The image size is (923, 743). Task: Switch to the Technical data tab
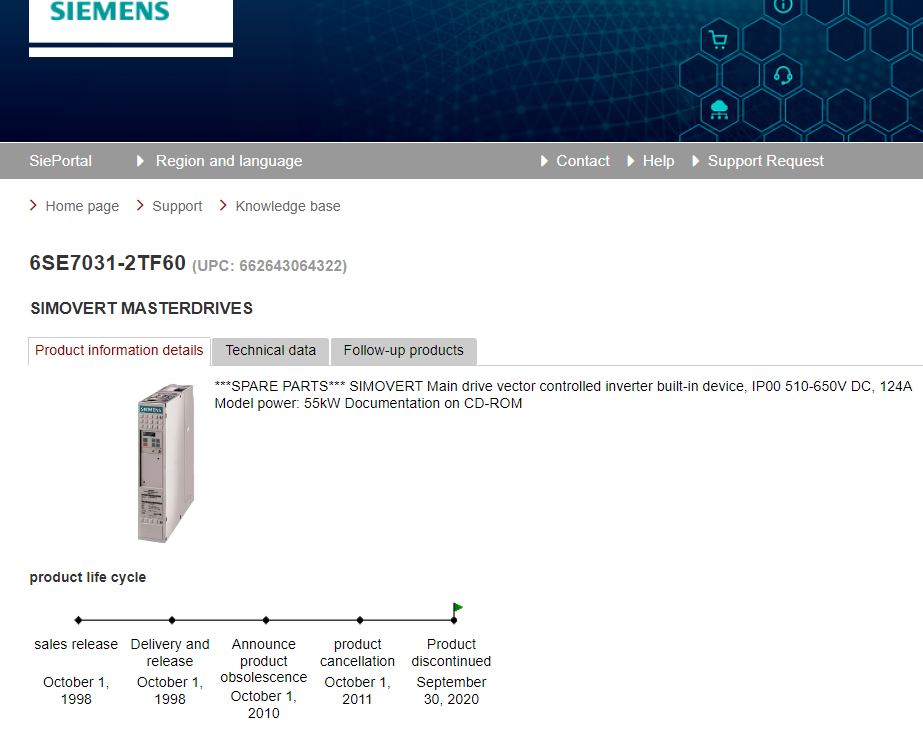click(x=270, y=351)
